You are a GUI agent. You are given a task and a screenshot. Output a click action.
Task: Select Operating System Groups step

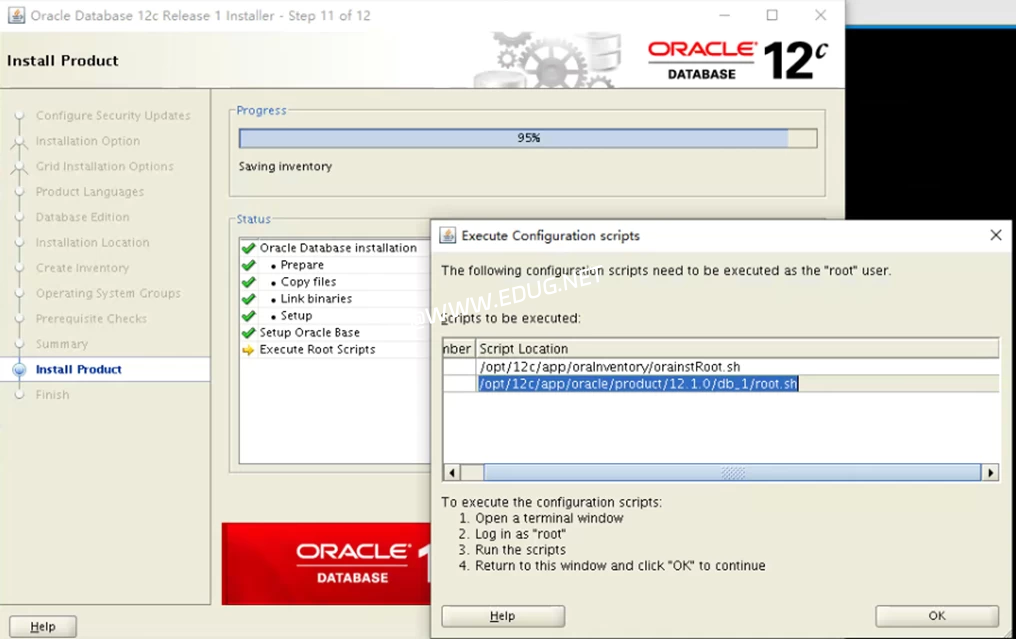click(x=108, y=293)
